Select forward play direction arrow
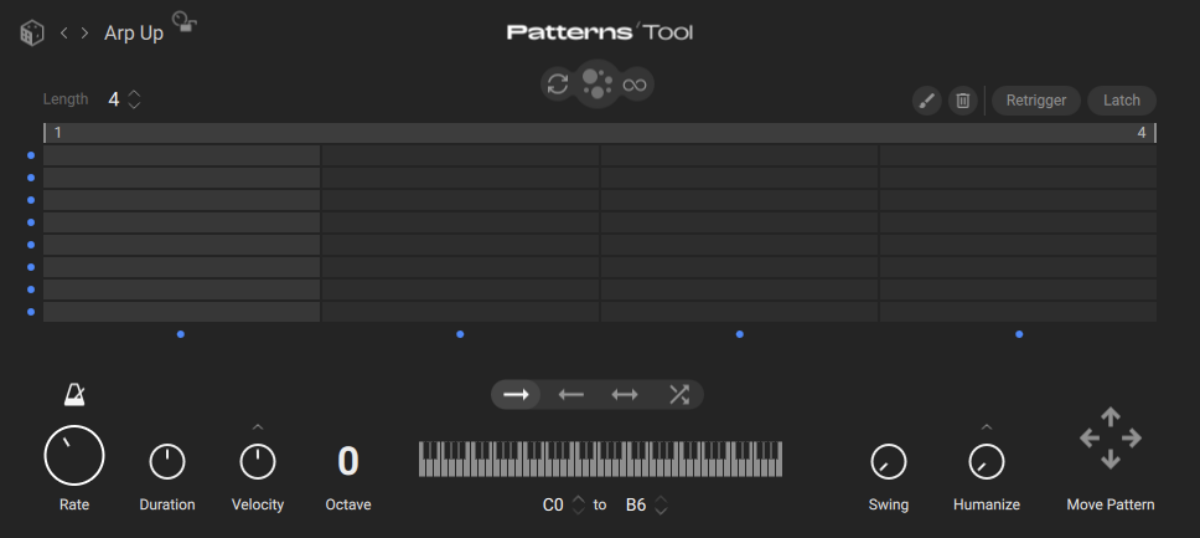 (516, 395)
